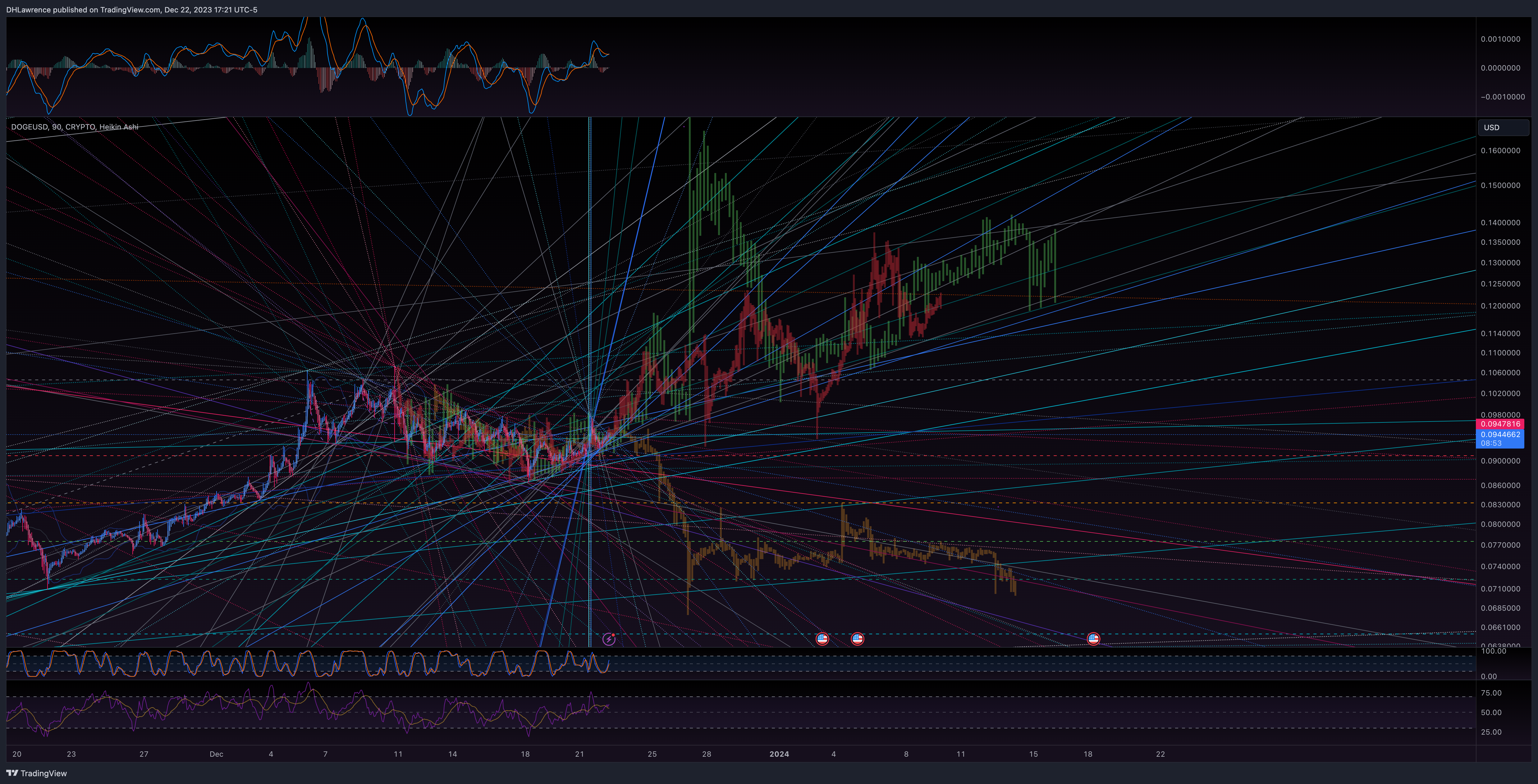Click the 2024 label on the time axis
1538x784 pixels.
pos(779,754)
